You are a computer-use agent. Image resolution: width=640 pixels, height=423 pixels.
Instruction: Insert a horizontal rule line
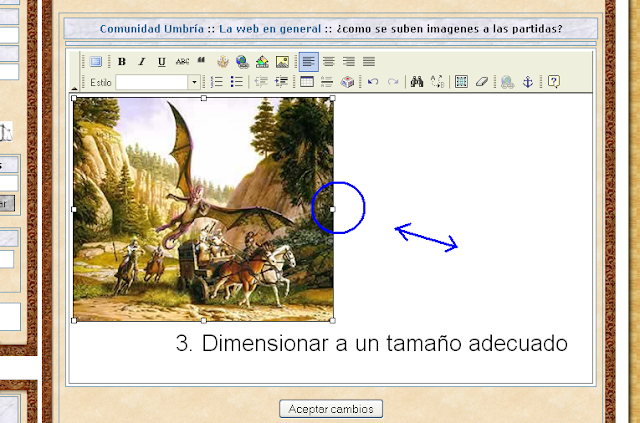point(327,82)
